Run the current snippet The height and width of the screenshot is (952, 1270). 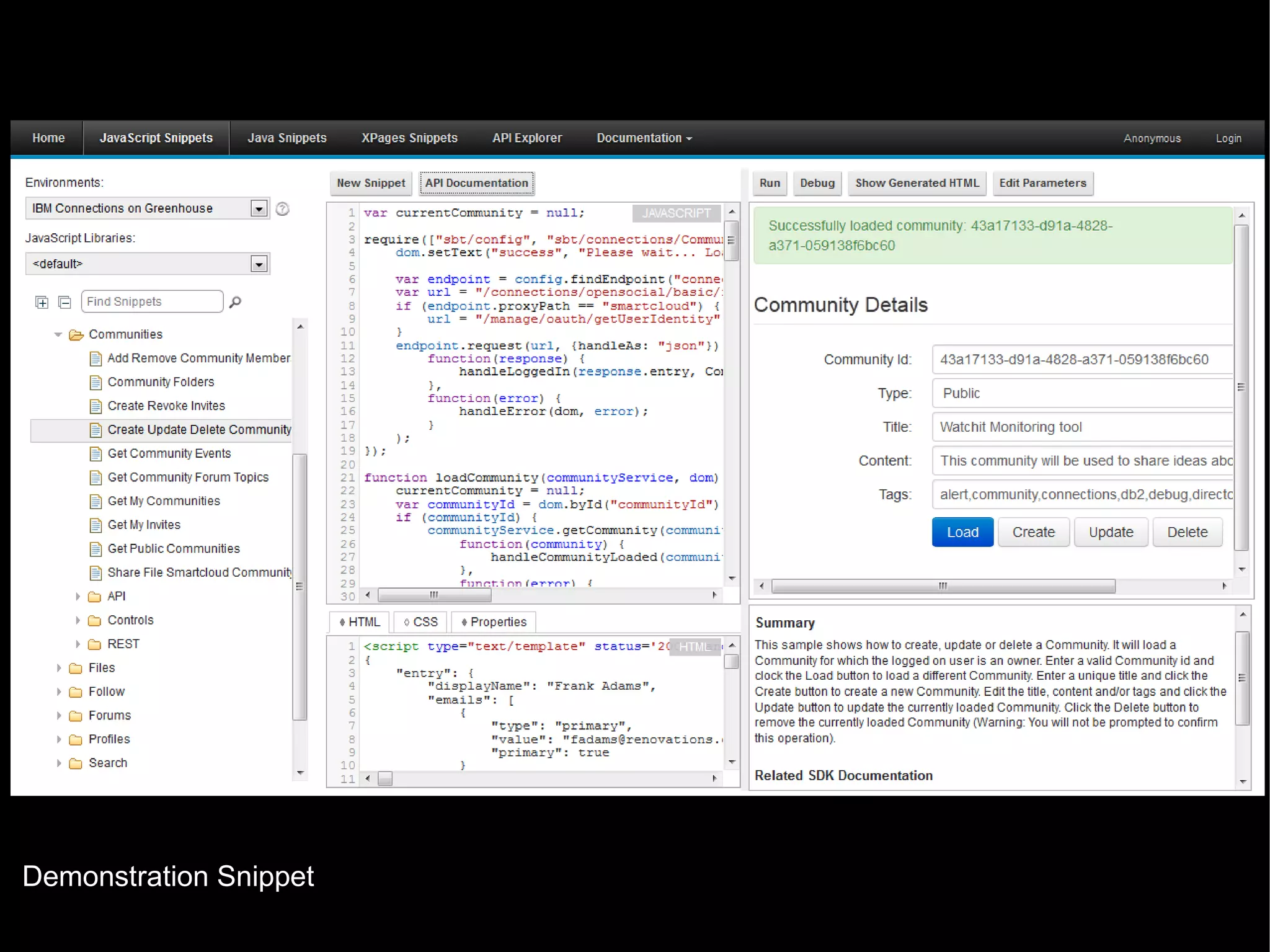tap(770, 184)
